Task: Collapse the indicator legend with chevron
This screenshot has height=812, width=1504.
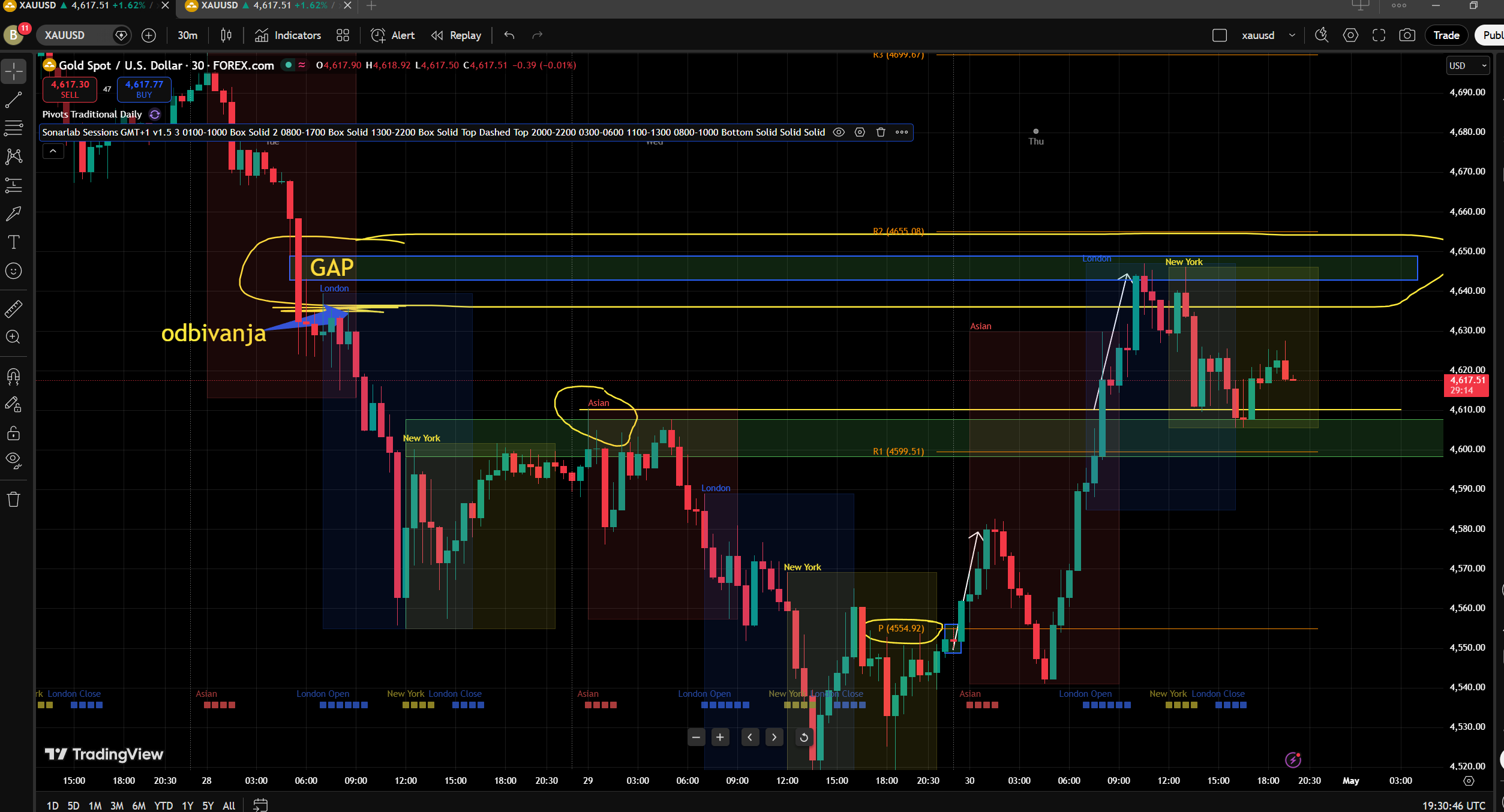Action: click(53, 151)
